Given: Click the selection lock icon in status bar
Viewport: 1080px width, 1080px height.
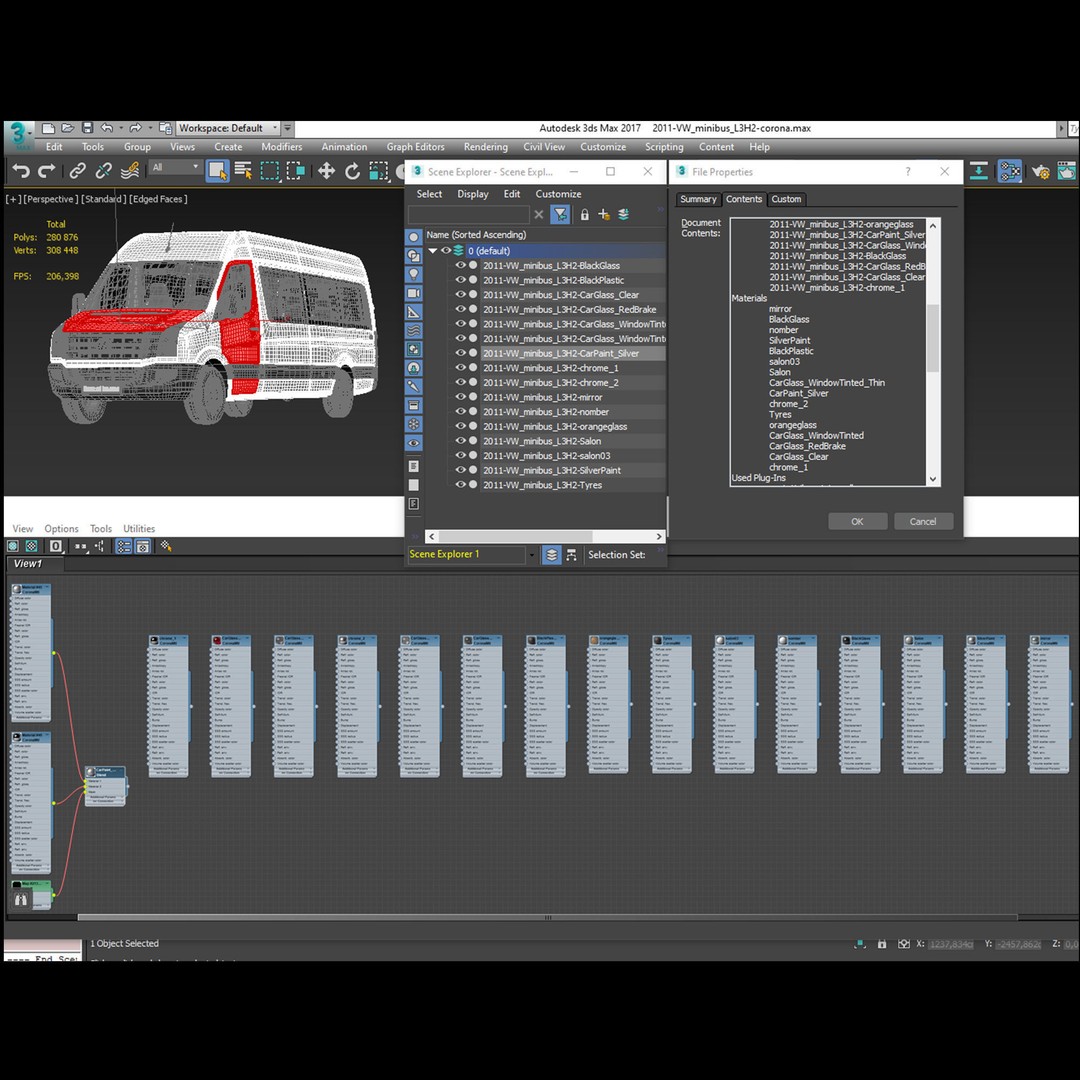Looking at the screenshot, I should click(x=882, y=944).
